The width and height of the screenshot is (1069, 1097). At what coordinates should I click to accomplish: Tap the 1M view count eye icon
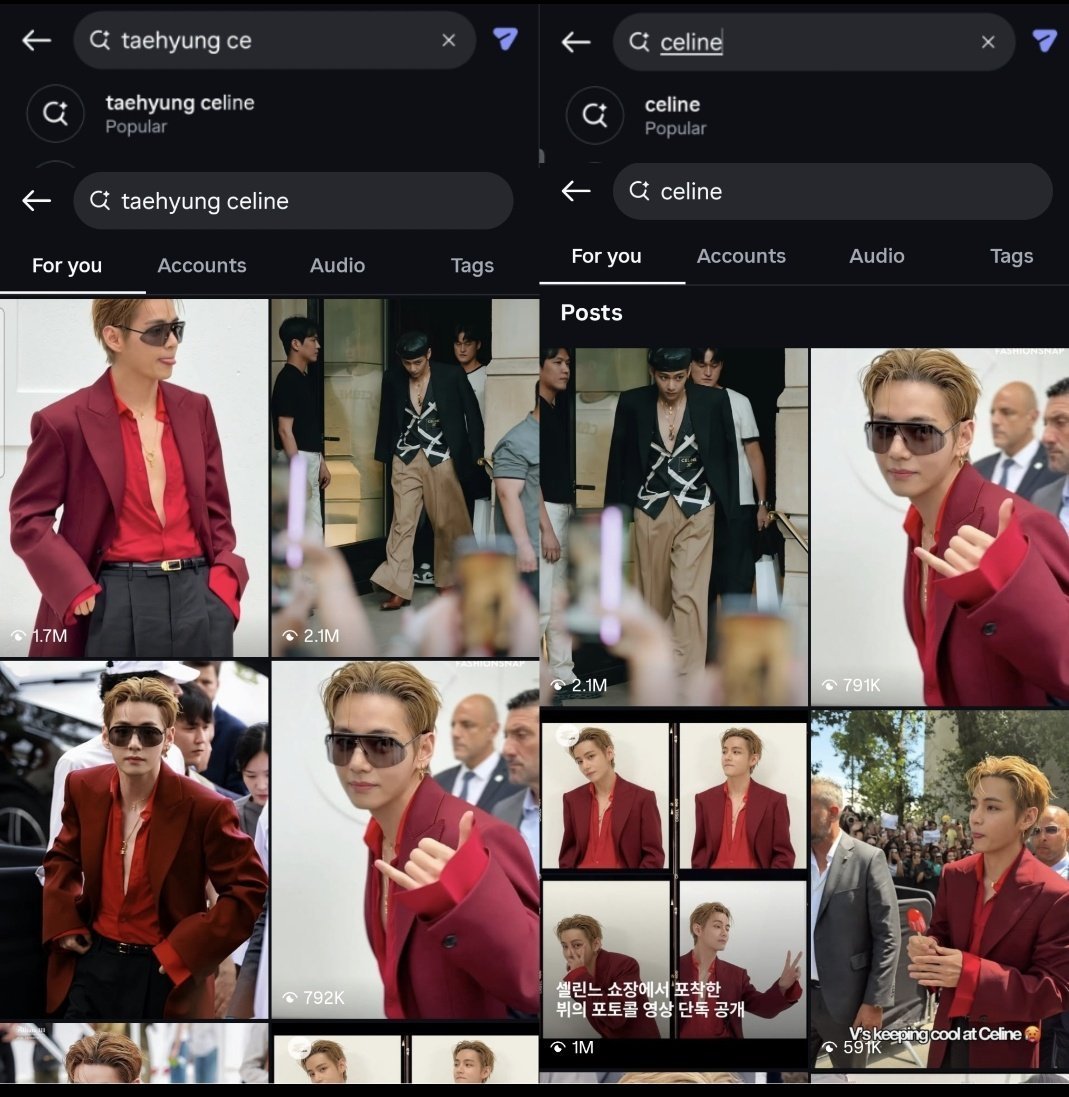(558, 1047)
